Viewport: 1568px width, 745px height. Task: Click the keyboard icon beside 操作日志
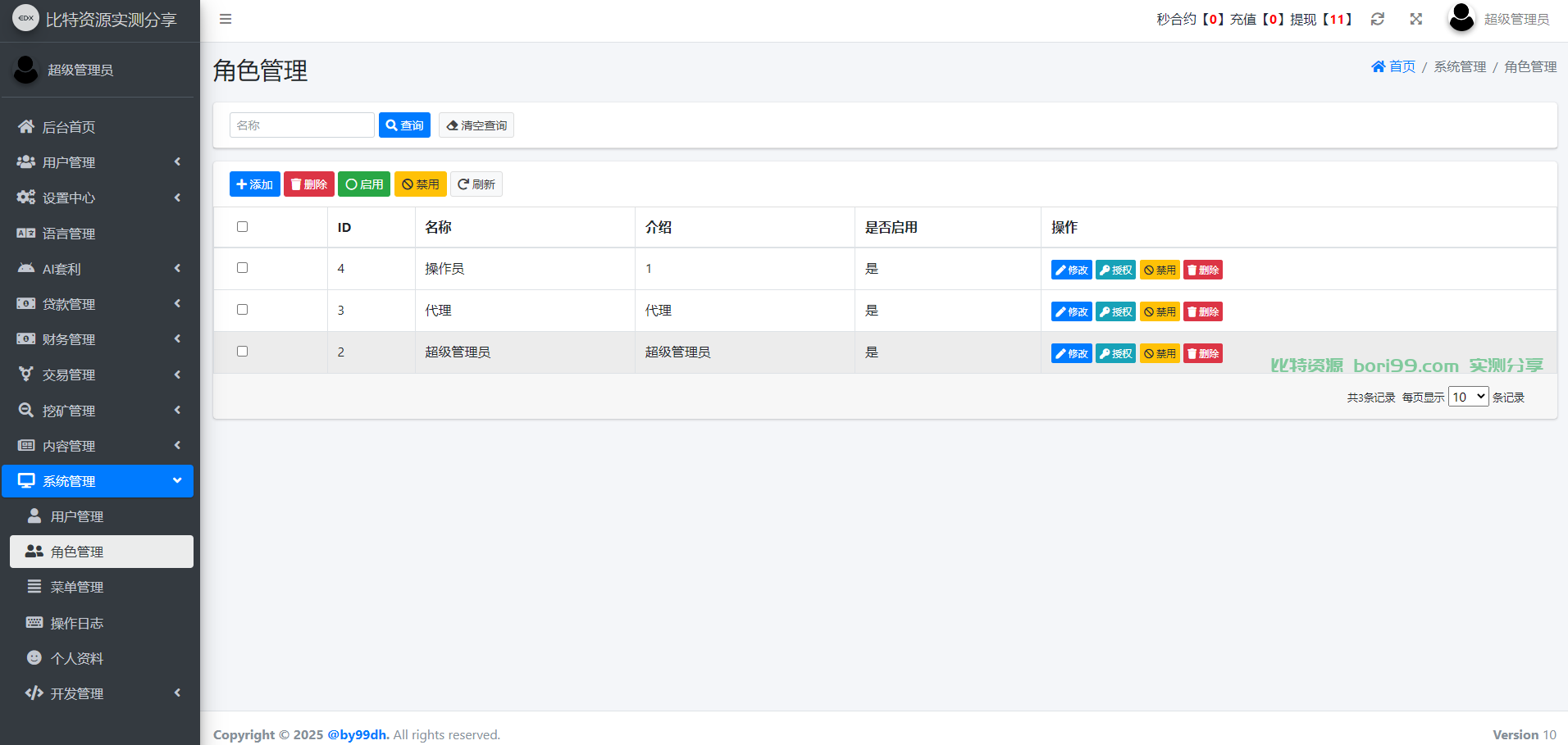pos(34,622)
